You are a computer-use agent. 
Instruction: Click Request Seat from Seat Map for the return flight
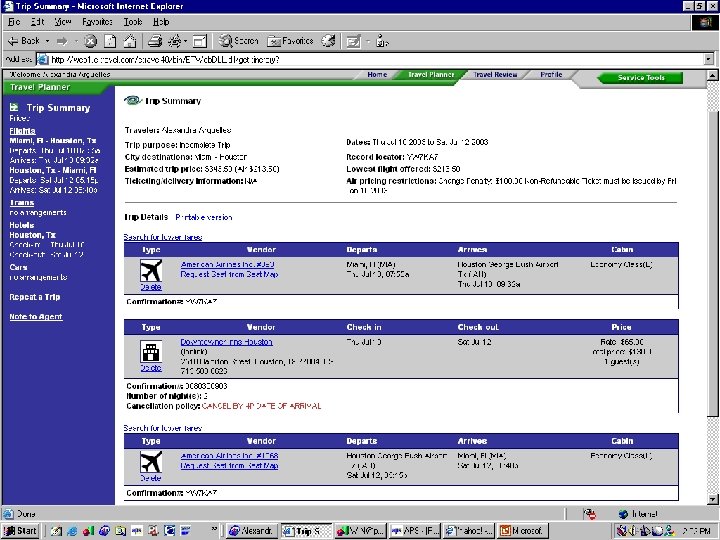230,466
